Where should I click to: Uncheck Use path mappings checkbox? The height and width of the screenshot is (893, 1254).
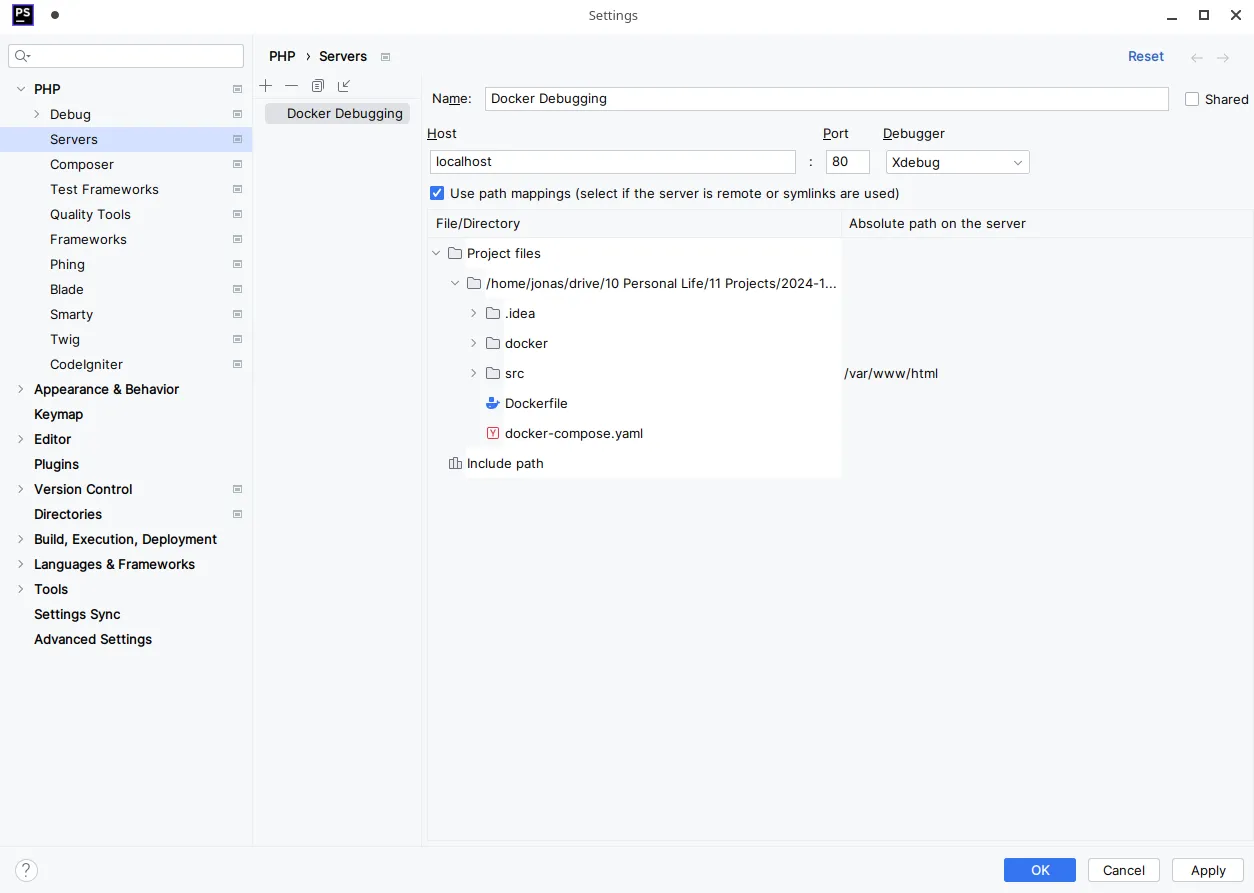[x=437, y=193]
